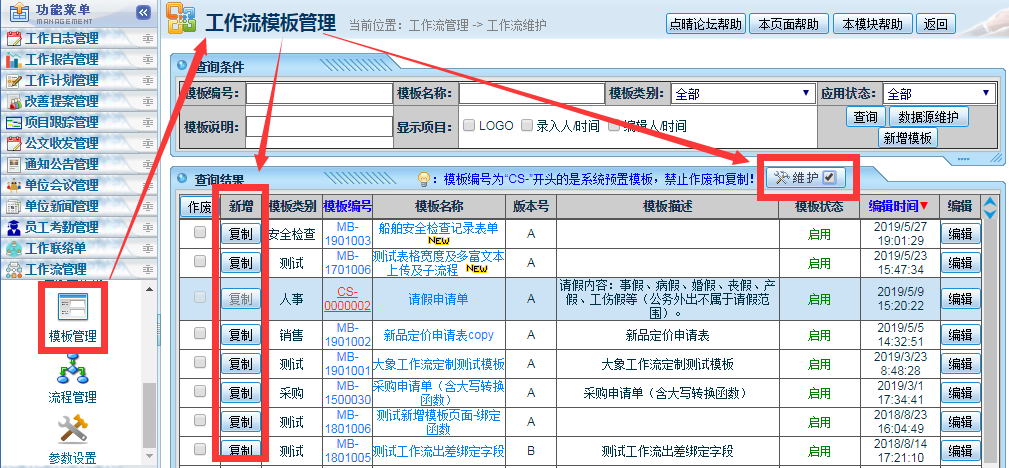The image size is (1009, 468).
Task: Toggle the 维护 checkbox
Action: pos(830,178)
